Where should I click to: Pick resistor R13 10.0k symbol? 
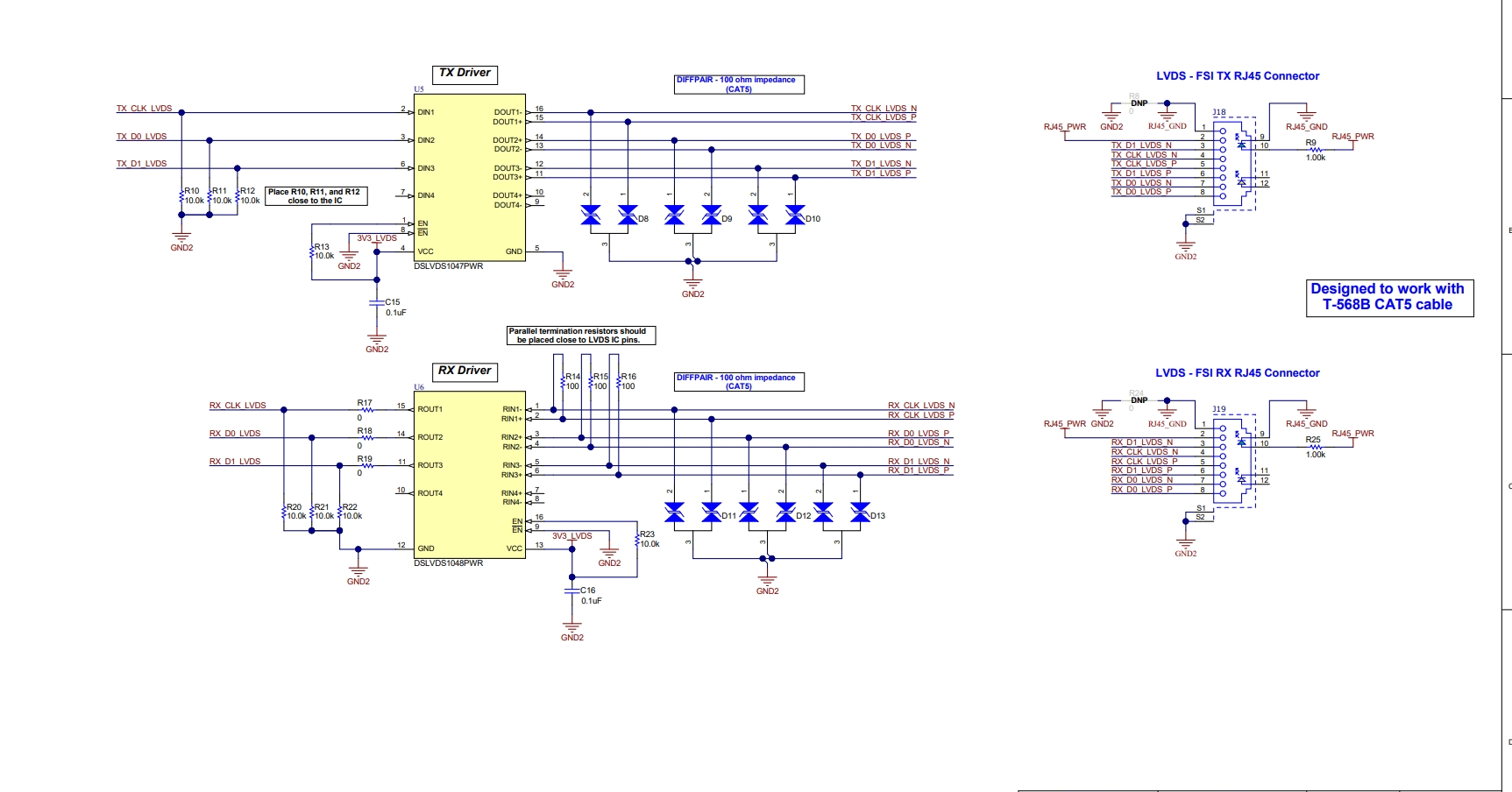[312, 252]
